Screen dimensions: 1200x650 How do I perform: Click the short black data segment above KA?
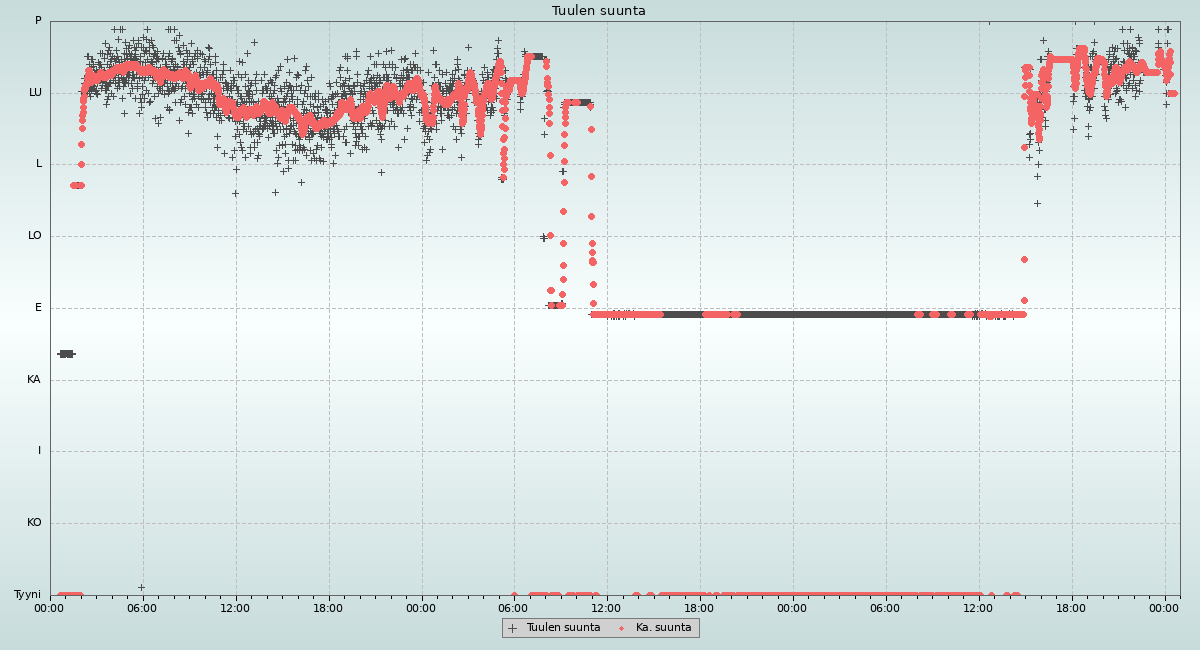click(x=66, y=354)
